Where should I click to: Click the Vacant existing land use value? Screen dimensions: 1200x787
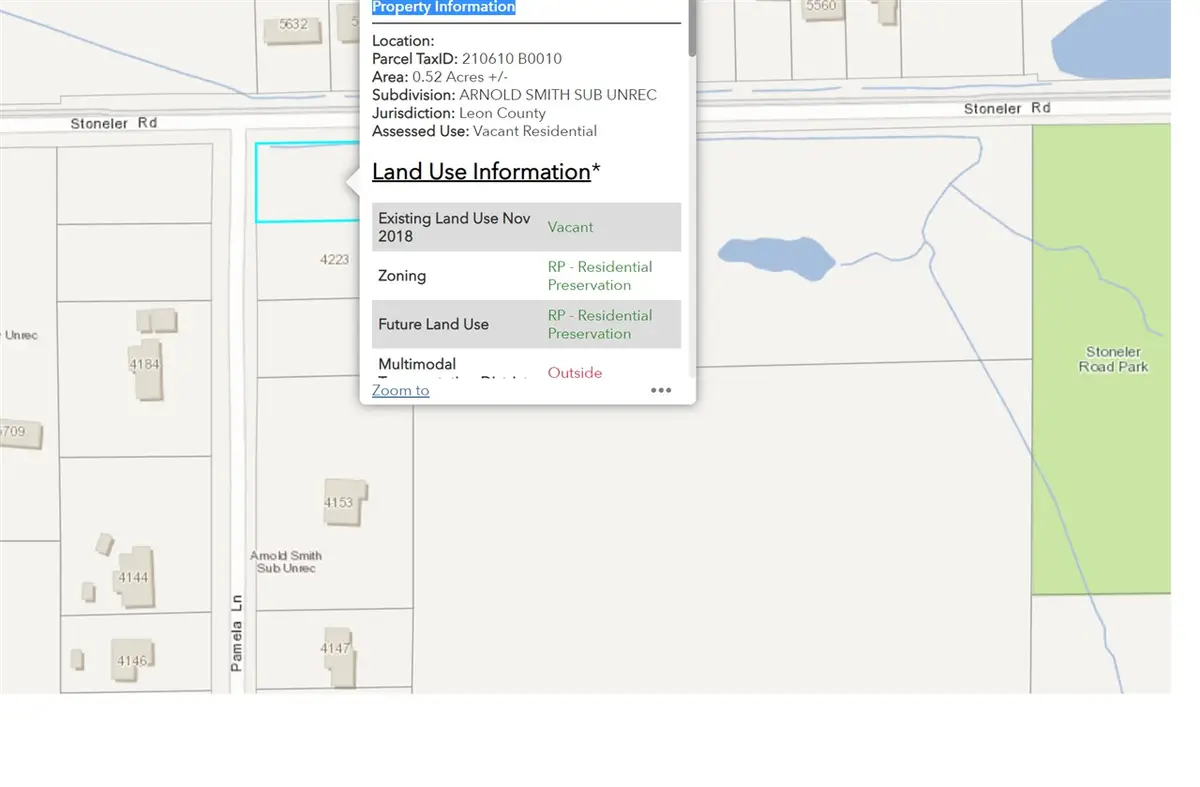[570, 227]
